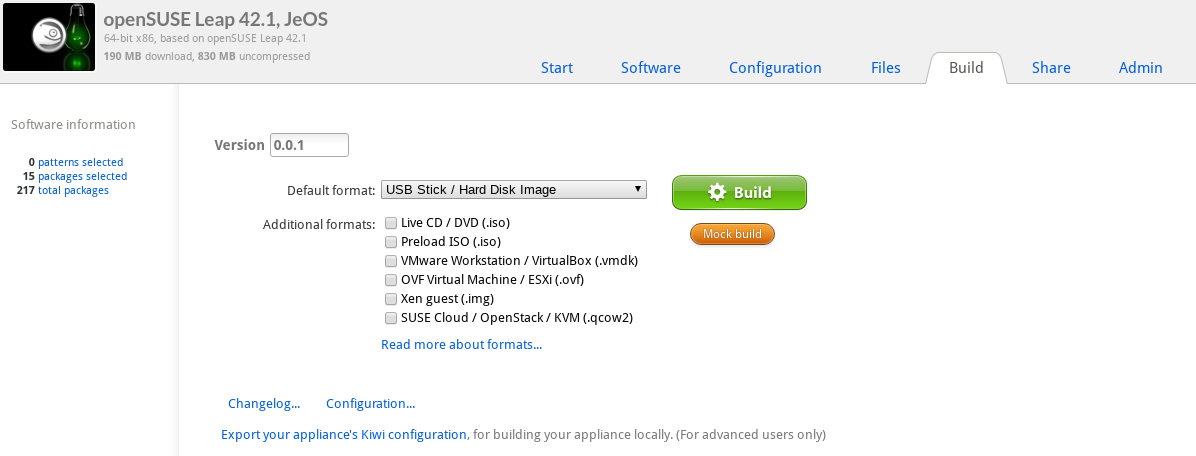The width and height of the screenshot is (1196, 456).
Task: Click Export your appliance's Kiwi configuration link
Action: [343, 435]
